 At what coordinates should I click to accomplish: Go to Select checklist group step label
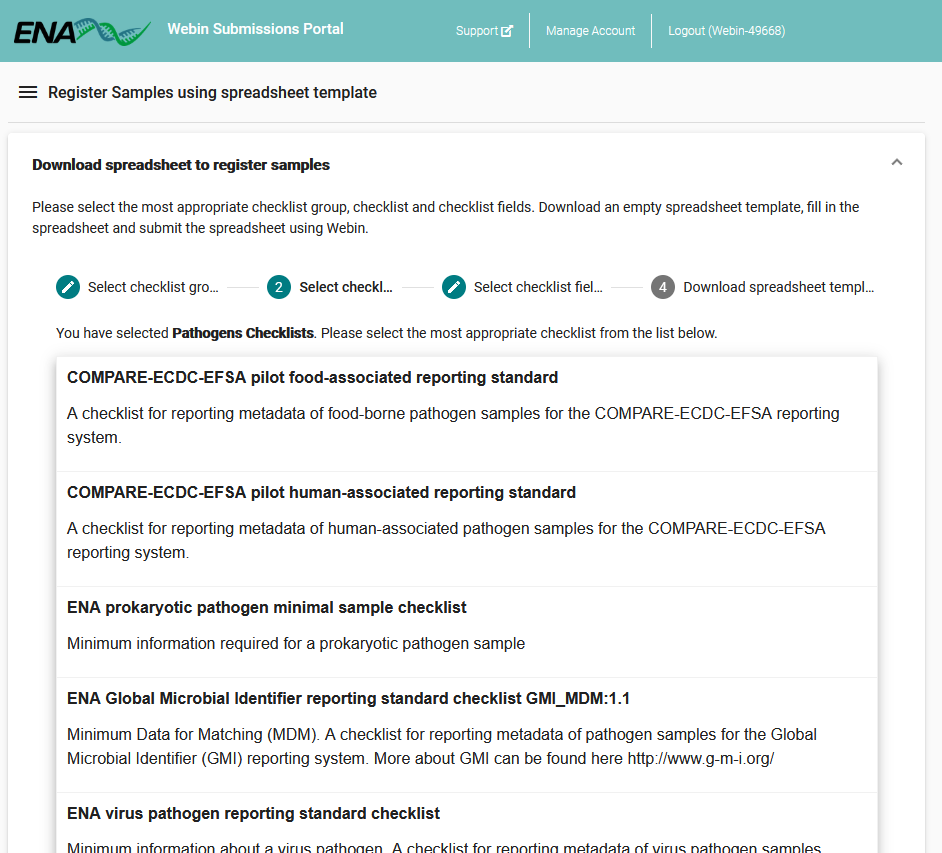pos(153,287)
